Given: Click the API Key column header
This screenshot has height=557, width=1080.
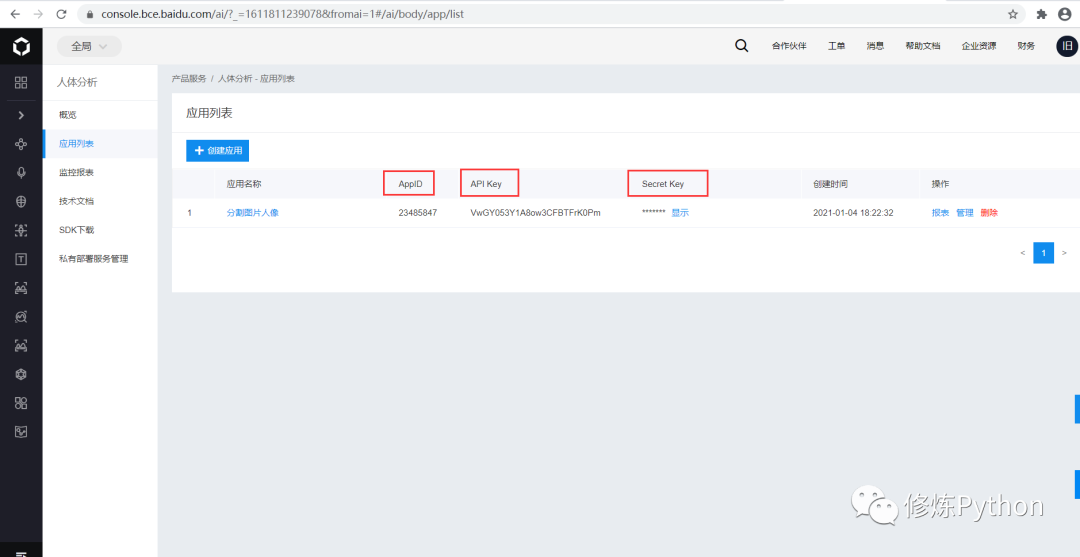Looking at the screenshot, I should [486, 184].
